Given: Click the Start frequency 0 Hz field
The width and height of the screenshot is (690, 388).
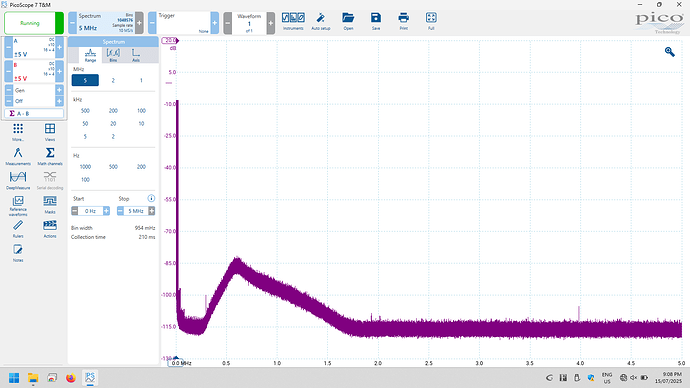Looking at the screenshot, I should 90,211.
